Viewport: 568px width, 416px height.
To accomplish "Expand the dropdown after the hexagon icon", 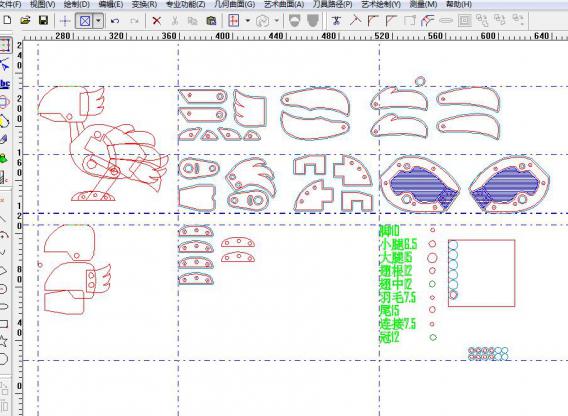I will click(x=277, y=21).
